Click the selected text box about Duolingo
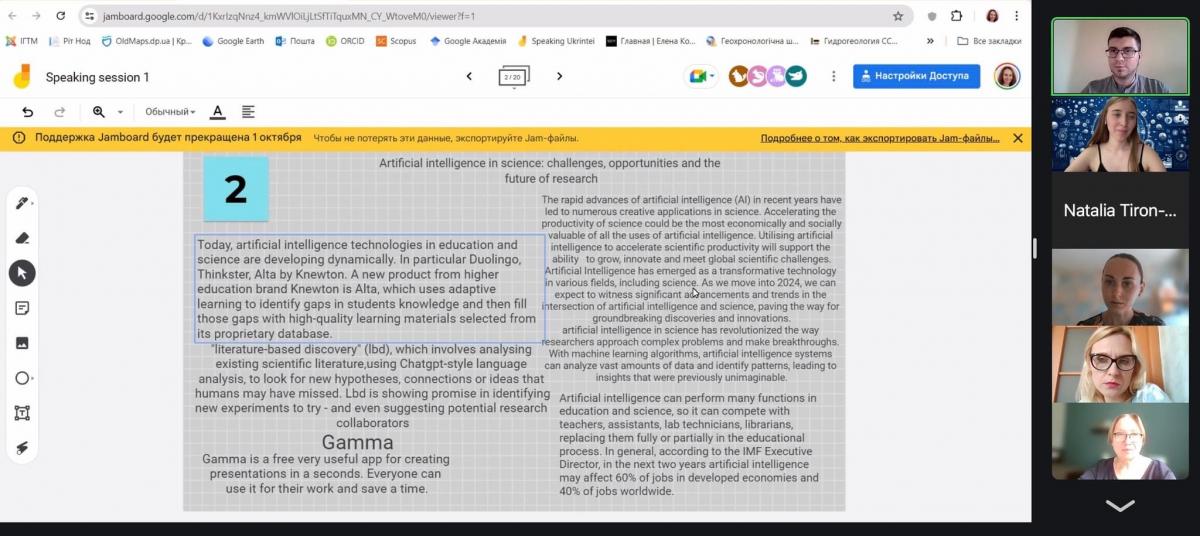 click(x=369, y=289)
